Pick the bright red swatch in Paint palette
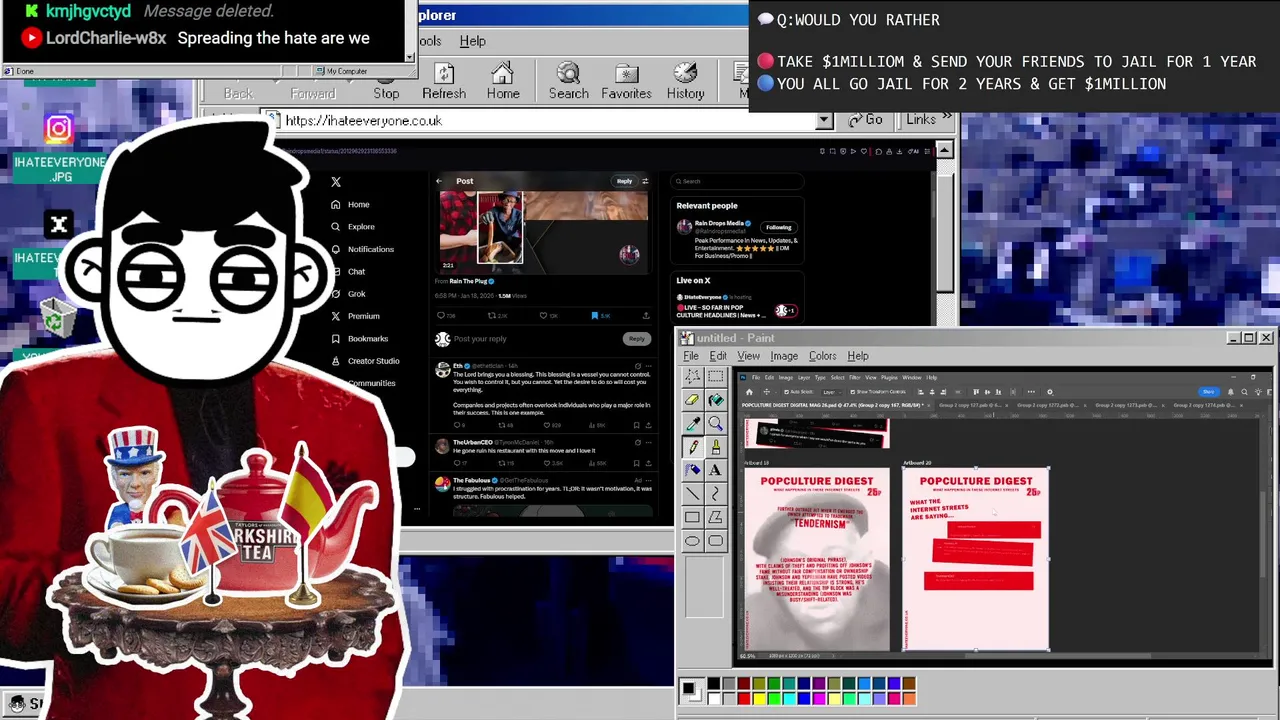 743,697
